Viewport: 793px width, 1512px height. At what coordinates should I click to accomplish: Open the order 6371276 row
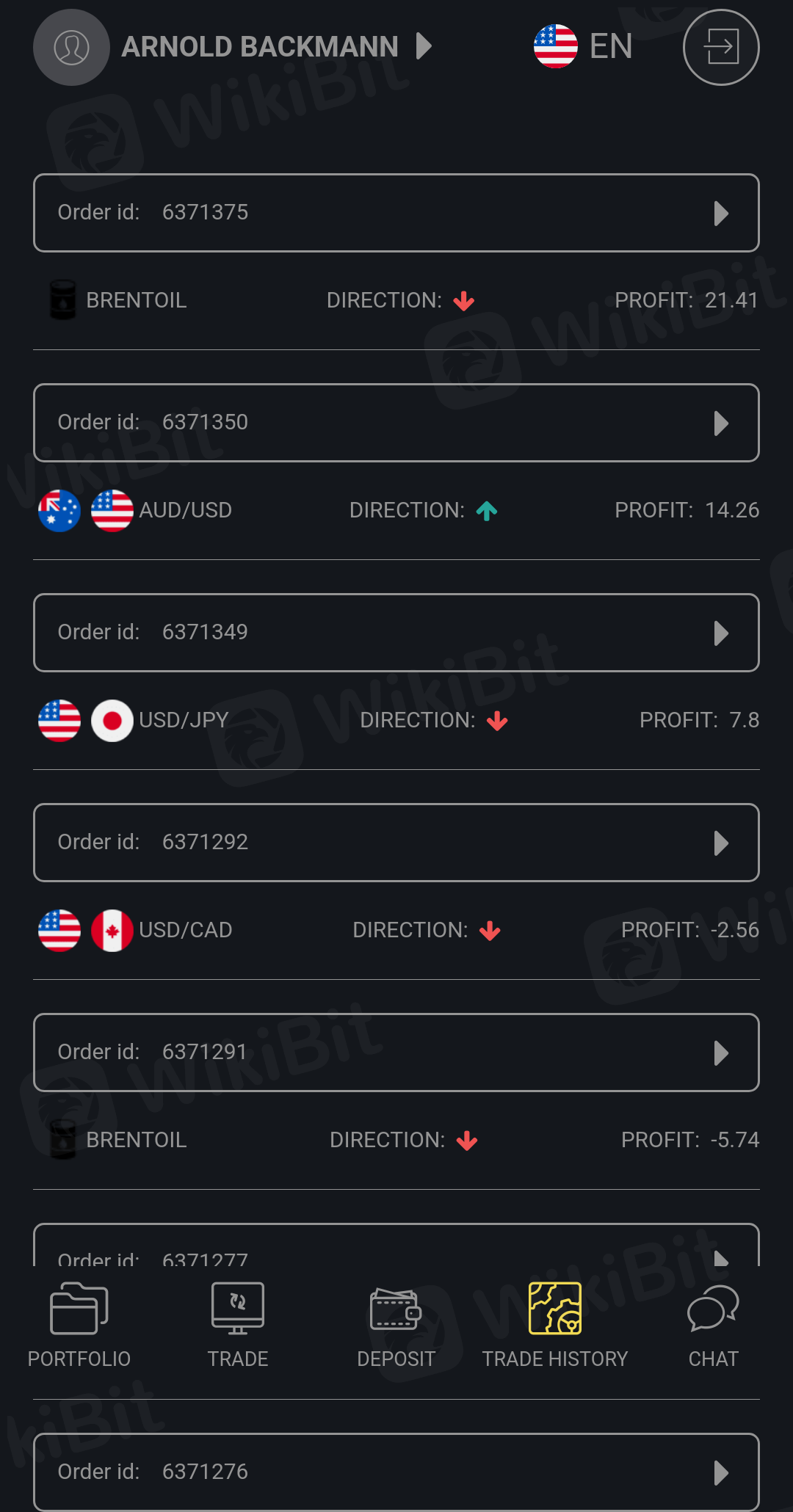[x=396, y=1472]
